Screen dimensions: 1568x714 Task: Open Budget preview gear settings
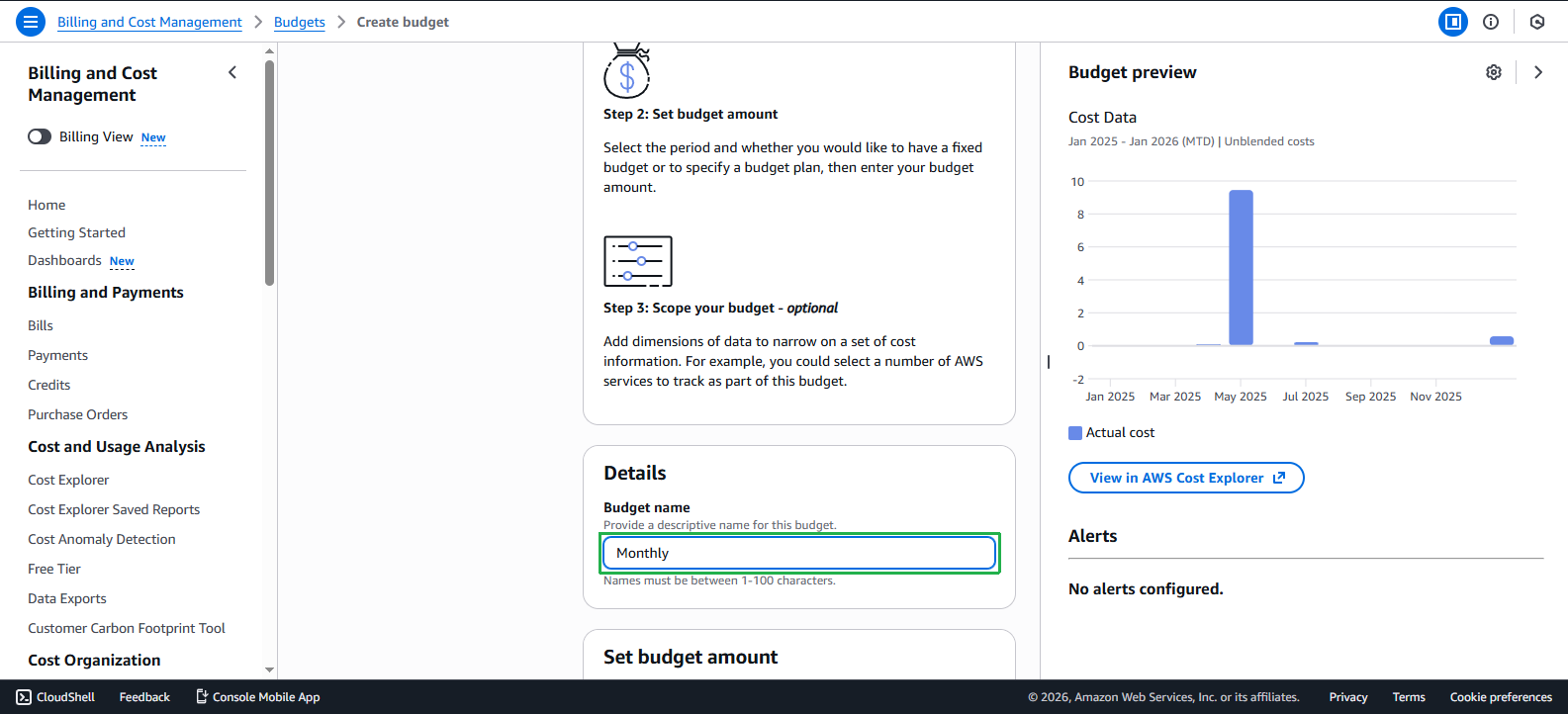(x=1494, y=72)
